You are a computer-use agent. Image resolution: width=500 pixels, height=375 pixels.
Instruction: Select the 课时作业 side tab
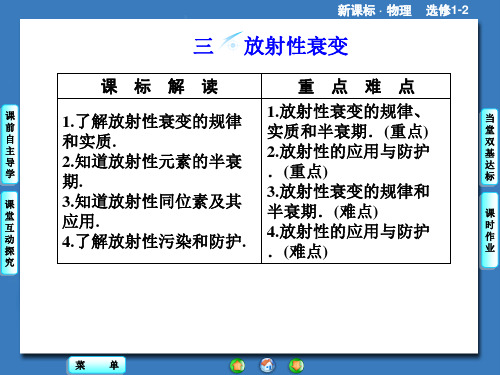click(x=489, y=231)
